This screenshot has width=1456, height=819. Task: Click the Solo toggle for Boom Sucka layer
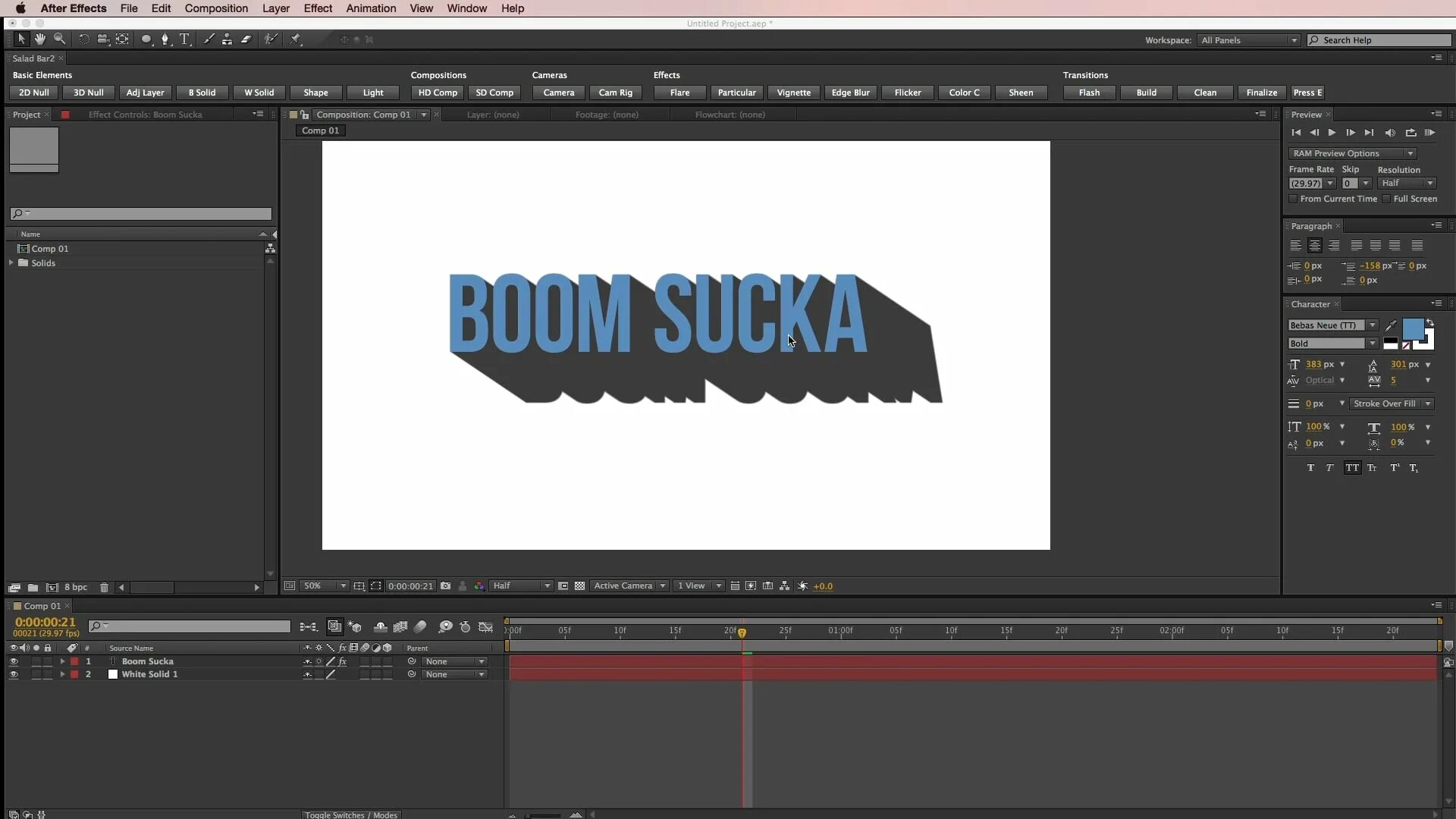36,661
